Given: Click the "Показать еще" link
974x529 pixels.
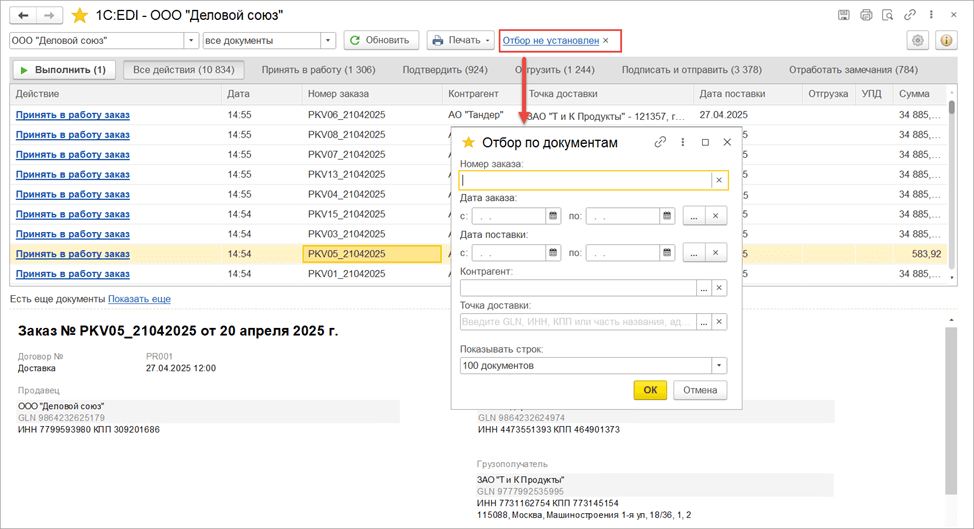Looking at the screenshot, I should (139, 299).
